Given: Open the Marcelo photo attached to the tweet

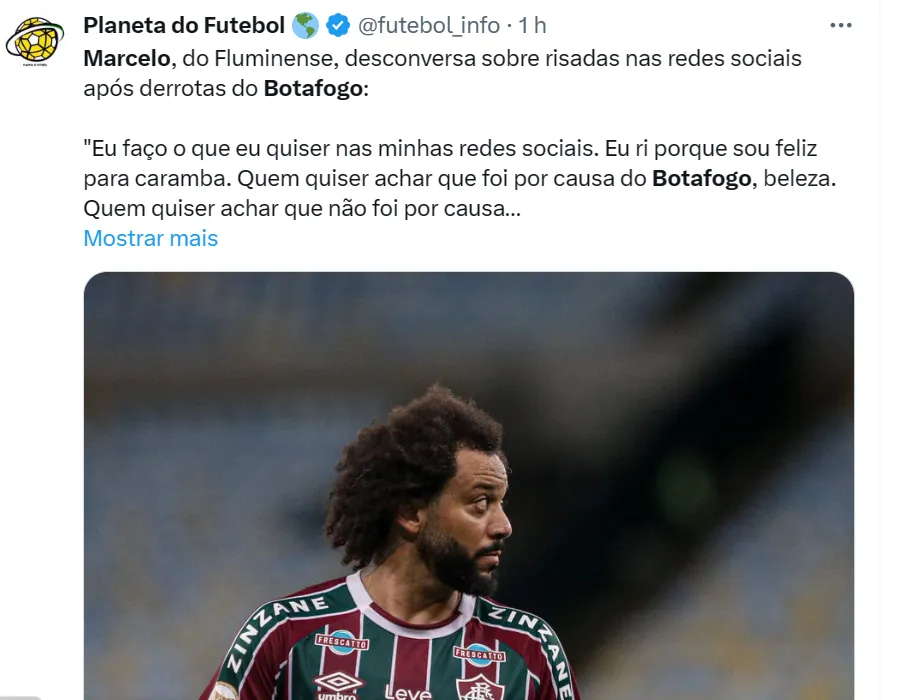Looking at the screenshot, I should pyautogui.click(x=469, y=486).
